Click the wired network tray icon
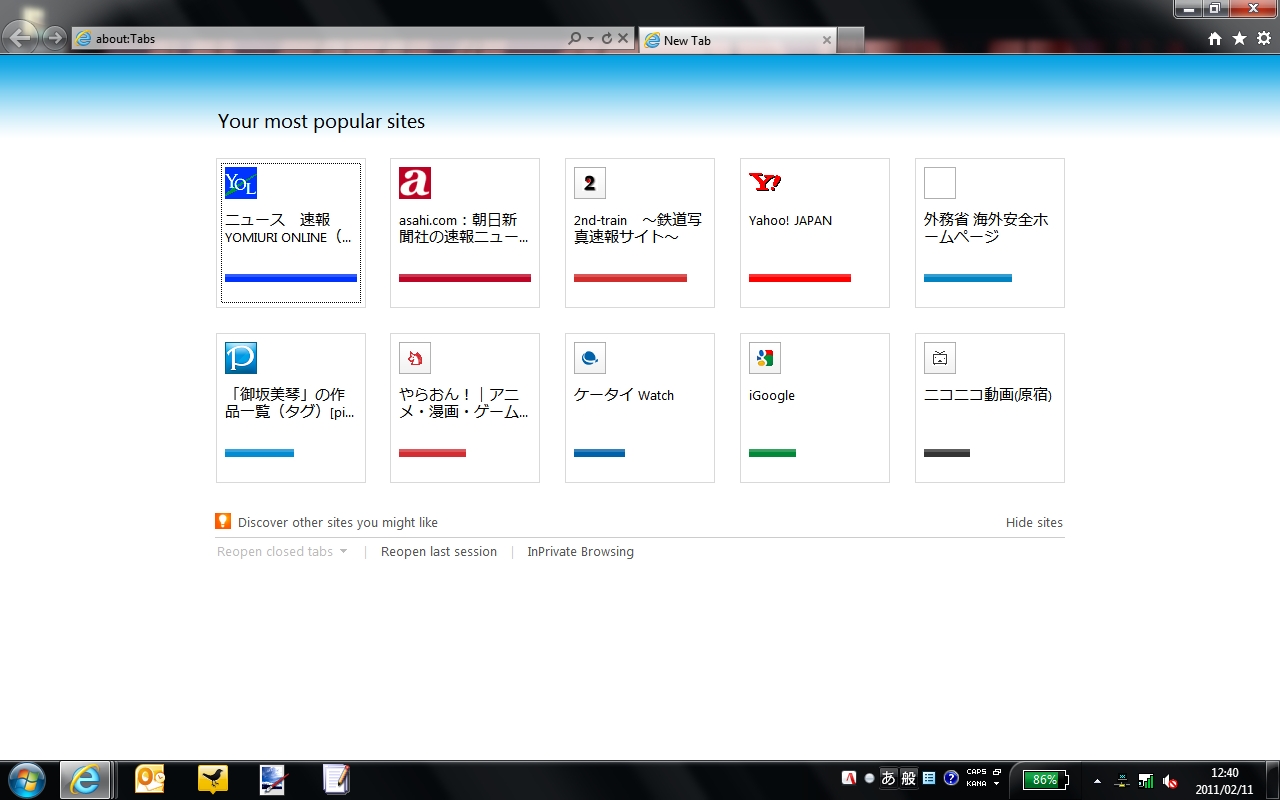This screenshot has width=1280, height=800. pyautogui.click(x=1123, y=780)
